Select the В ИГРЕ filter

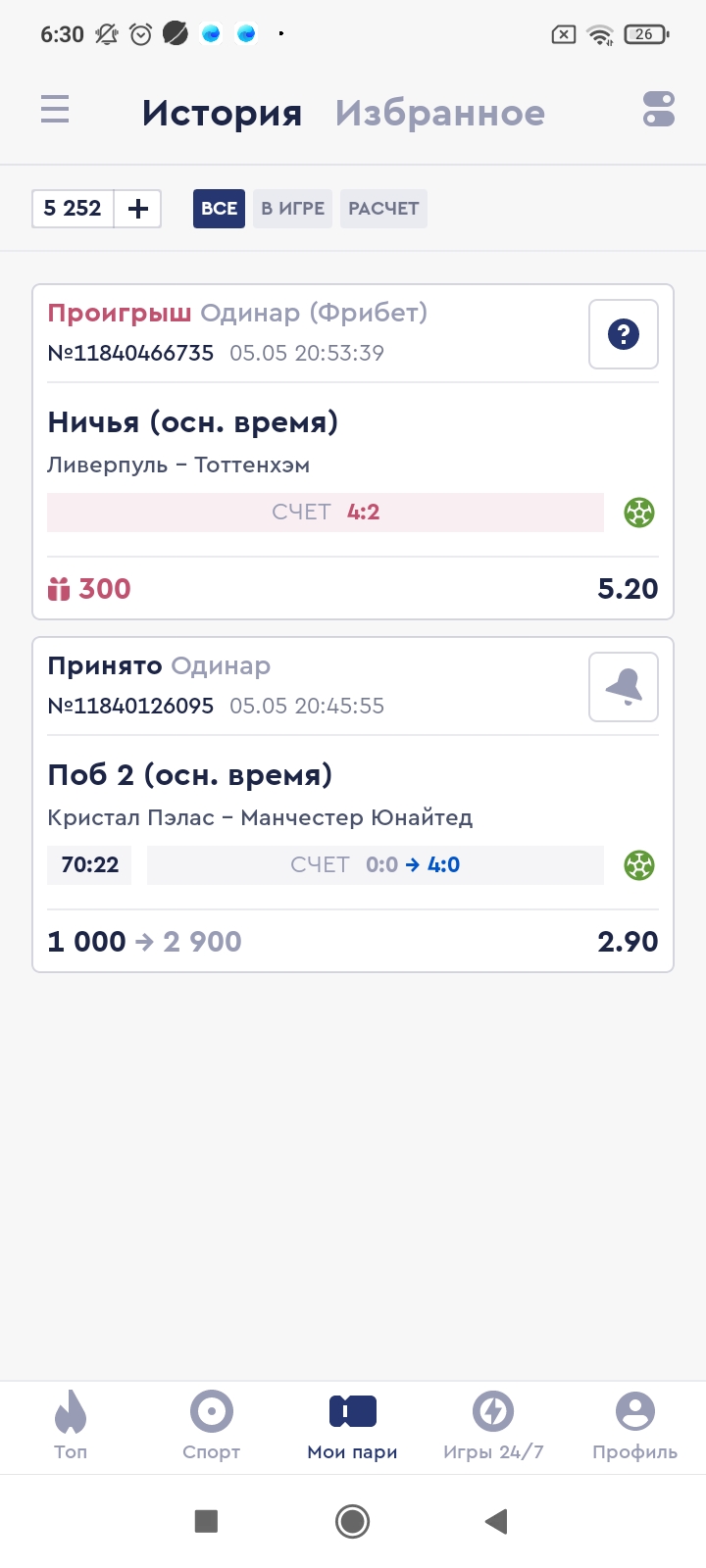tap(292, 209)
